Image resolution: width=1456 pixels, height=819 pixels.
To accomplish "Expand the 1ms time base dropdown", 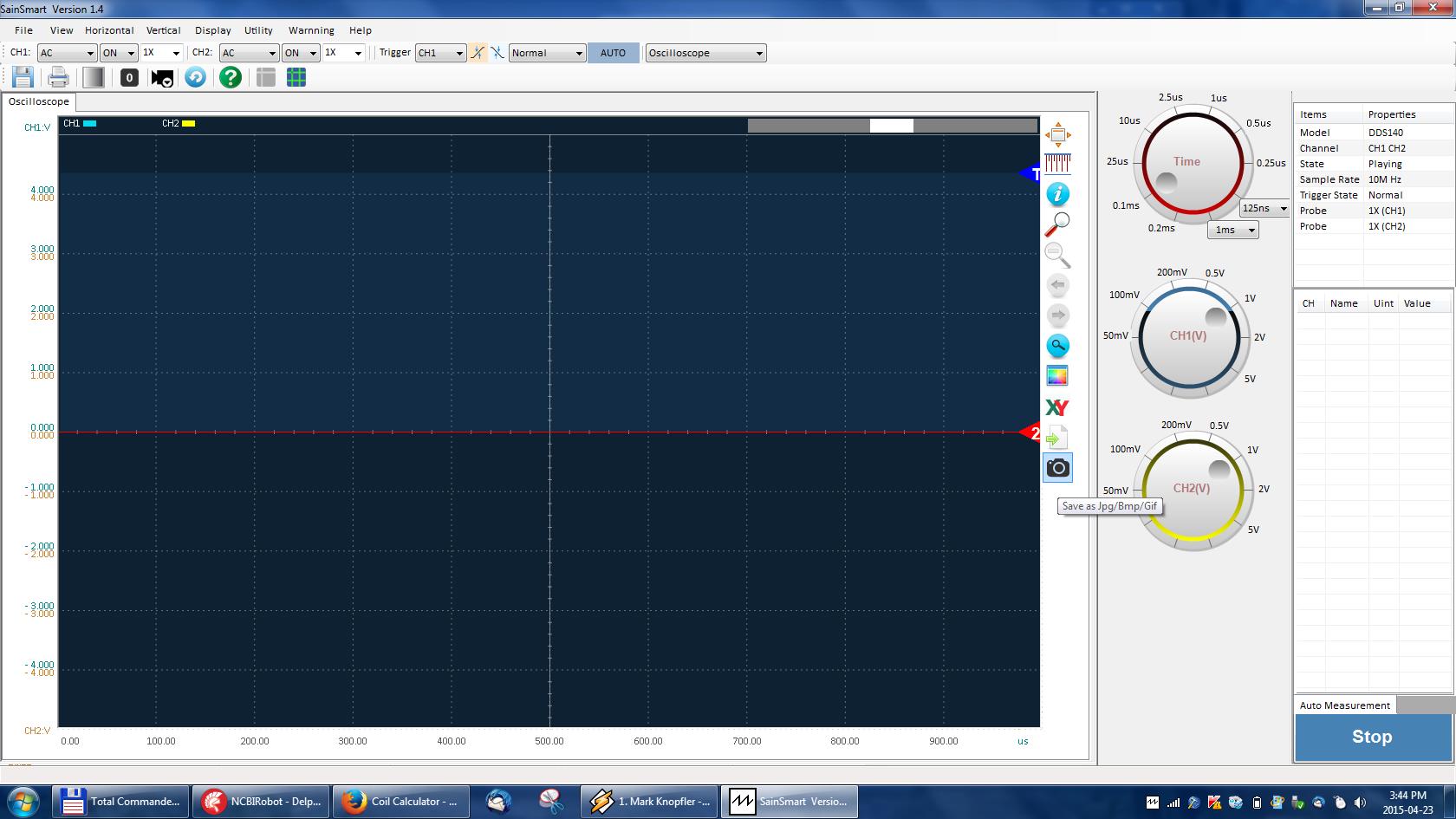I will 1232,230.
